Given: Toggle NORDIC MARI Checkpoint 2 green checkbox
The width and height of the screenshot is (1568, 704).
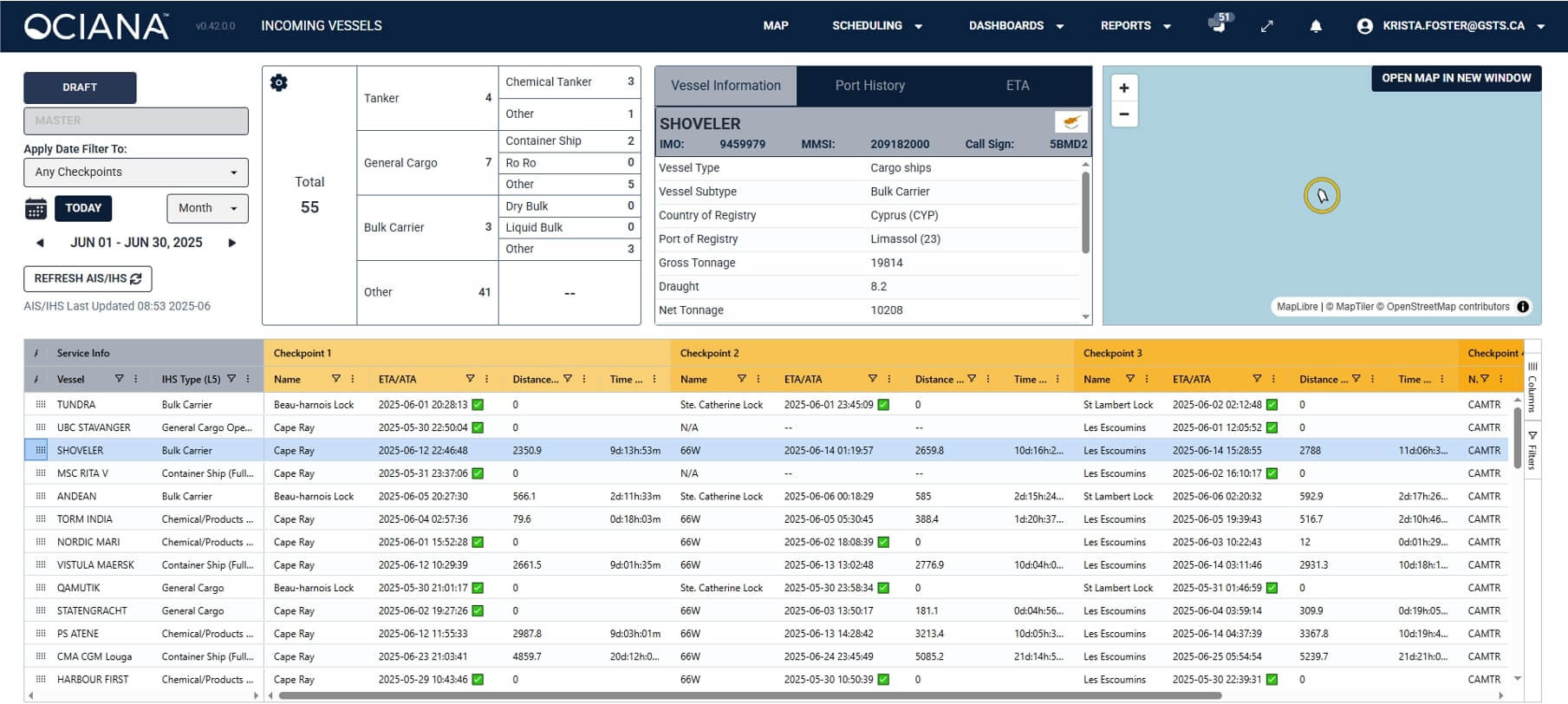Looking at the screenshot, I should coord(883,542).
